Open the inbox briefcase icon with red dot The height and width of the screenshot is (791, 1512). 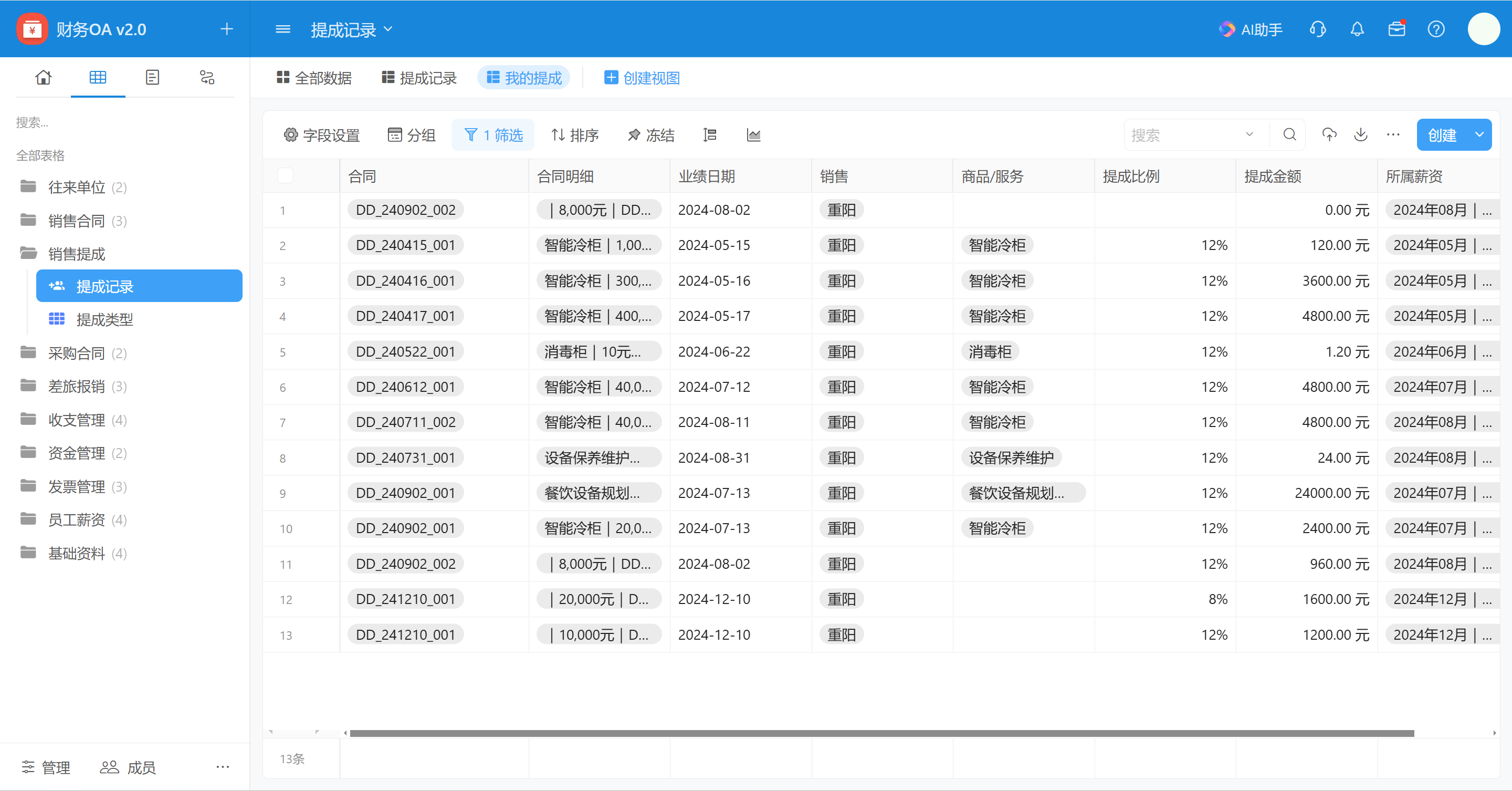[x=1397, y=29]
